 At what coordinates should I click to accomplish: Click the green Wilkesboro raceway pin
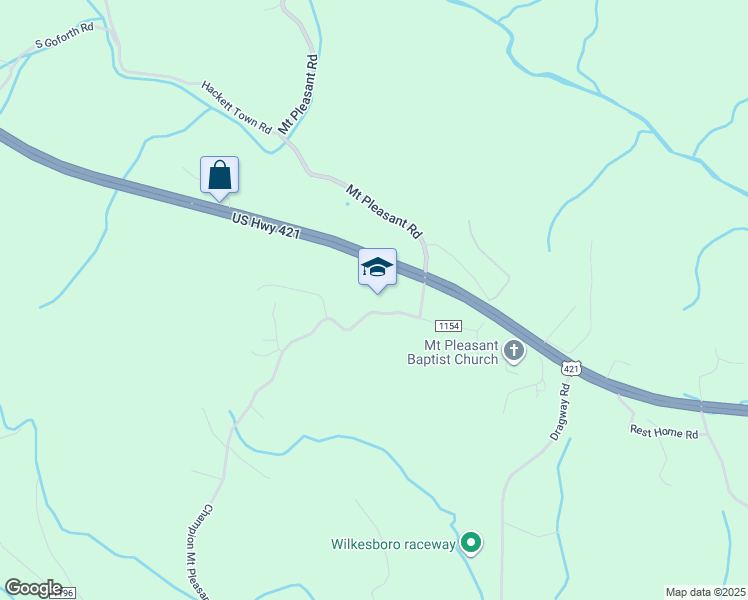coord(471,543)
